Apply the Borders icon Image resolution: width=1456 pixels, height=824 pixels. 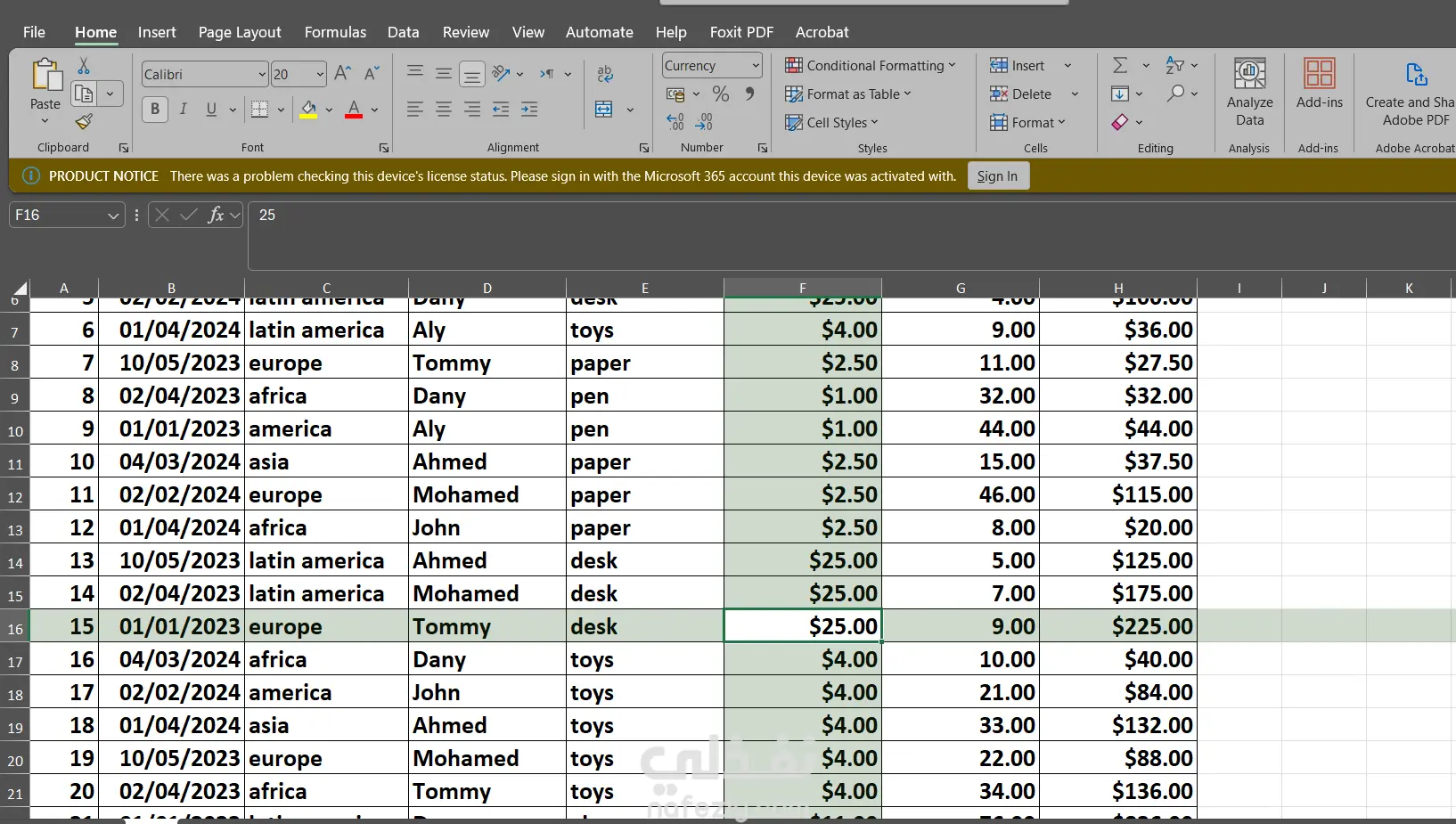259,110
